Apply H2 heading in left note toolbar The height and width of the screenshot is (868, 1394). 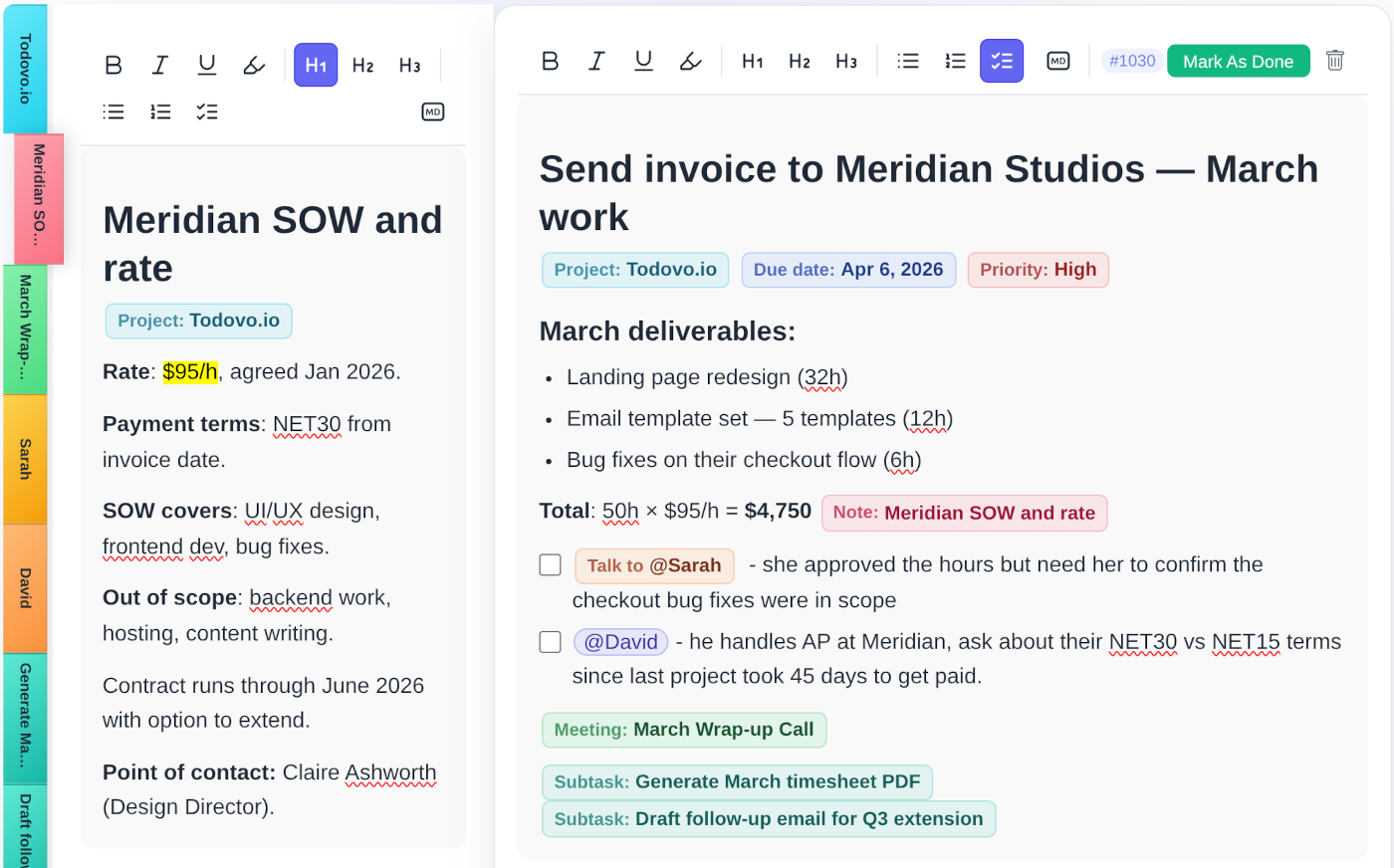click(362, 65)
